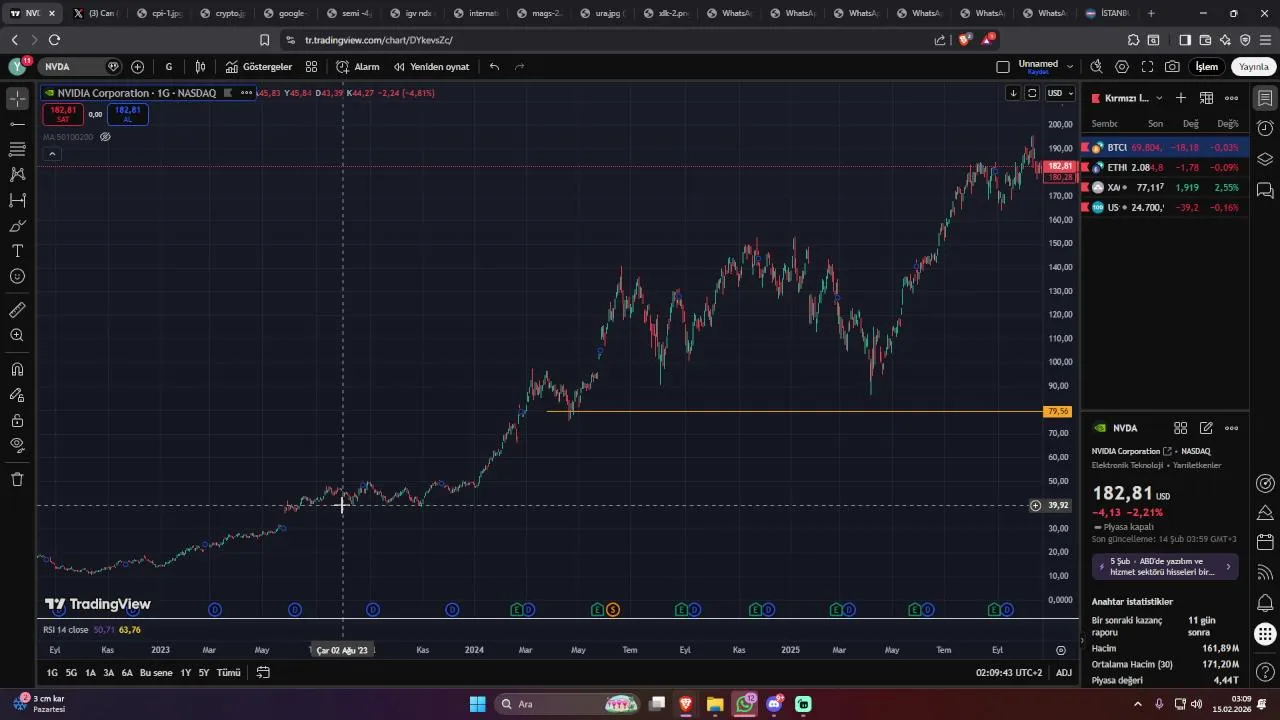Open the USD currency dropdown
The height and width of the screenshot is (720, 1280).
[1060, 93]
